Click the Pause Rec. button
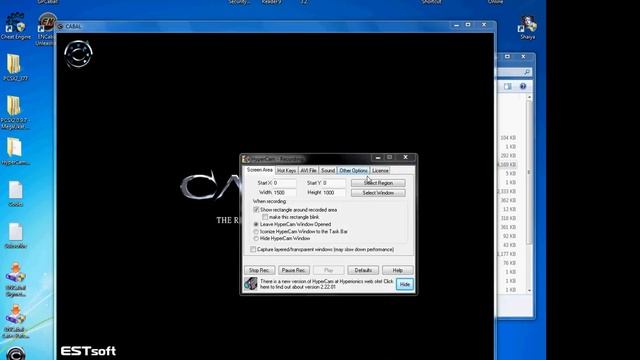This screenshot has width=640, height=360. pos(294,270)
